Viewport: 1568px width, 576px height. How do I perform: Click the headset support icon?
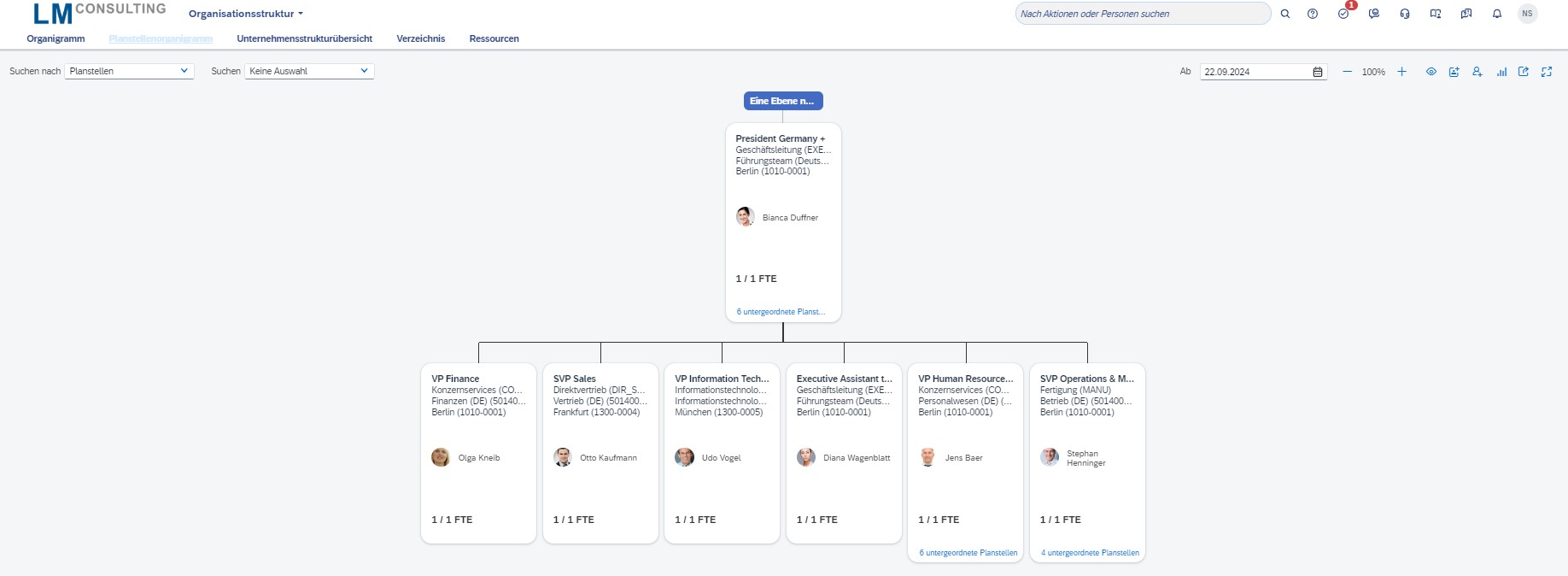1405,14
